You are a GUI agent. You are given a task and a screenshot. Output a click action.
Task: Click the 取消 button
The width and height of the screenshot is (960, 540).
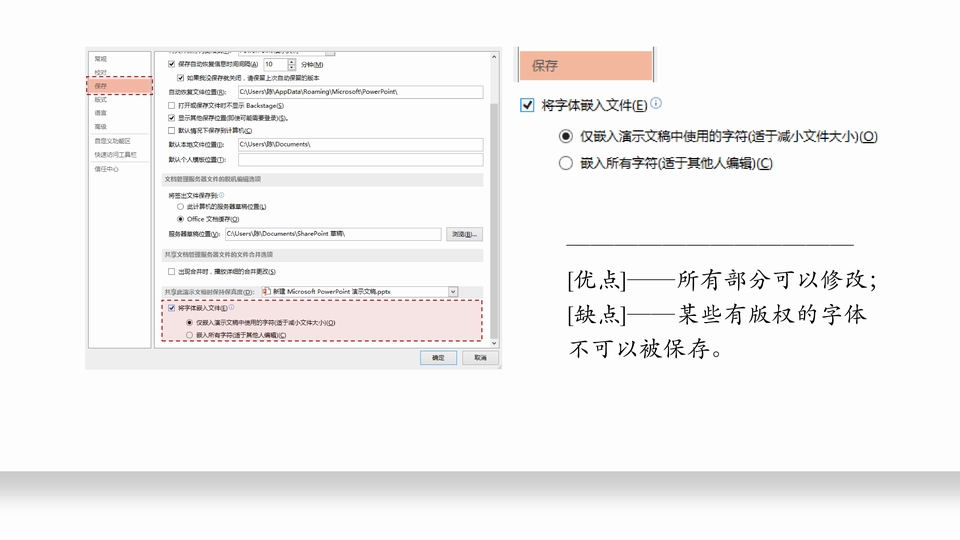(x=480, y=357)
